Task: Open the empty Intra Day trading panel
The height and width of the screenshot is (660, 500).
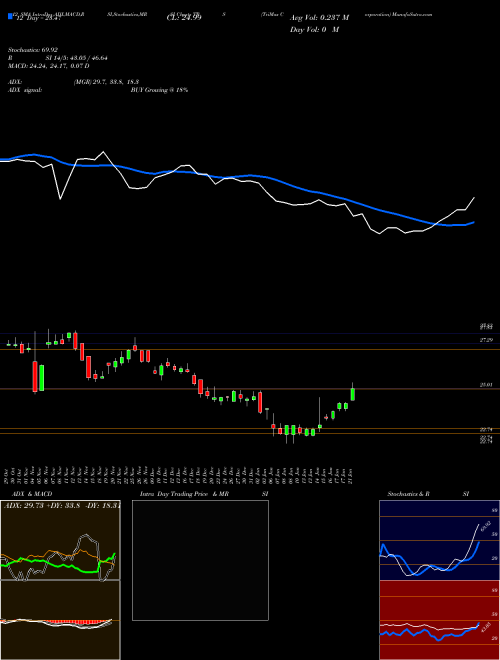Action: click(200, 560)
